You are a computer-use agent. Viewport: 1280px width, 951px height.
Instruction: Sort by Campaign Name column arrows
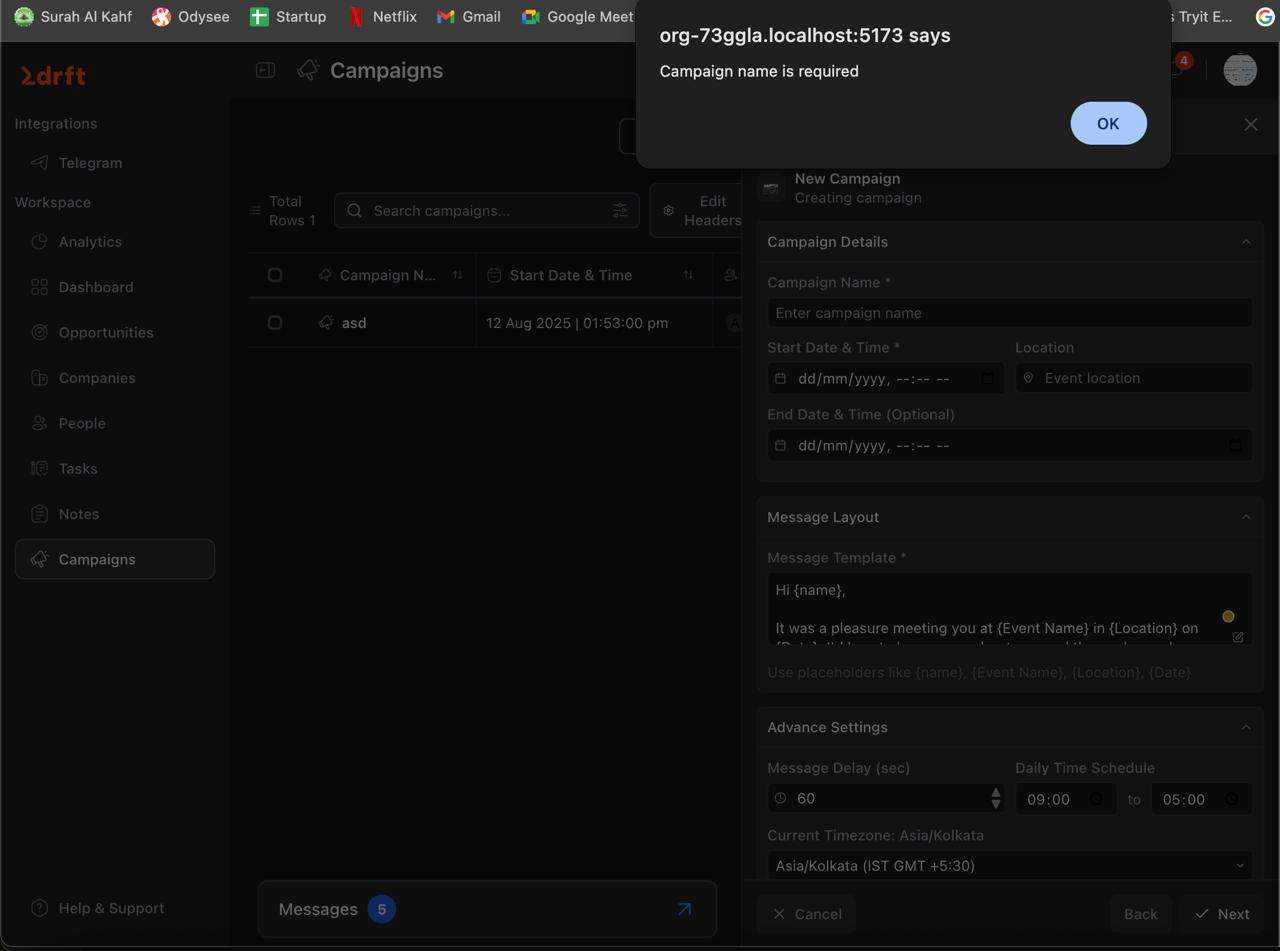457,275
